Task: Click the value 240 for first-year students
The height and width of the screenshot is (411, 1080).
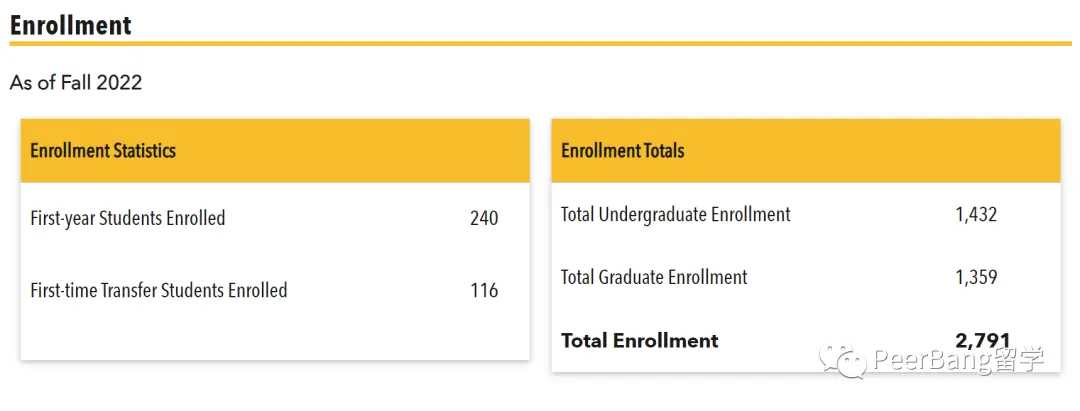Action: click(x=484, y=218)
